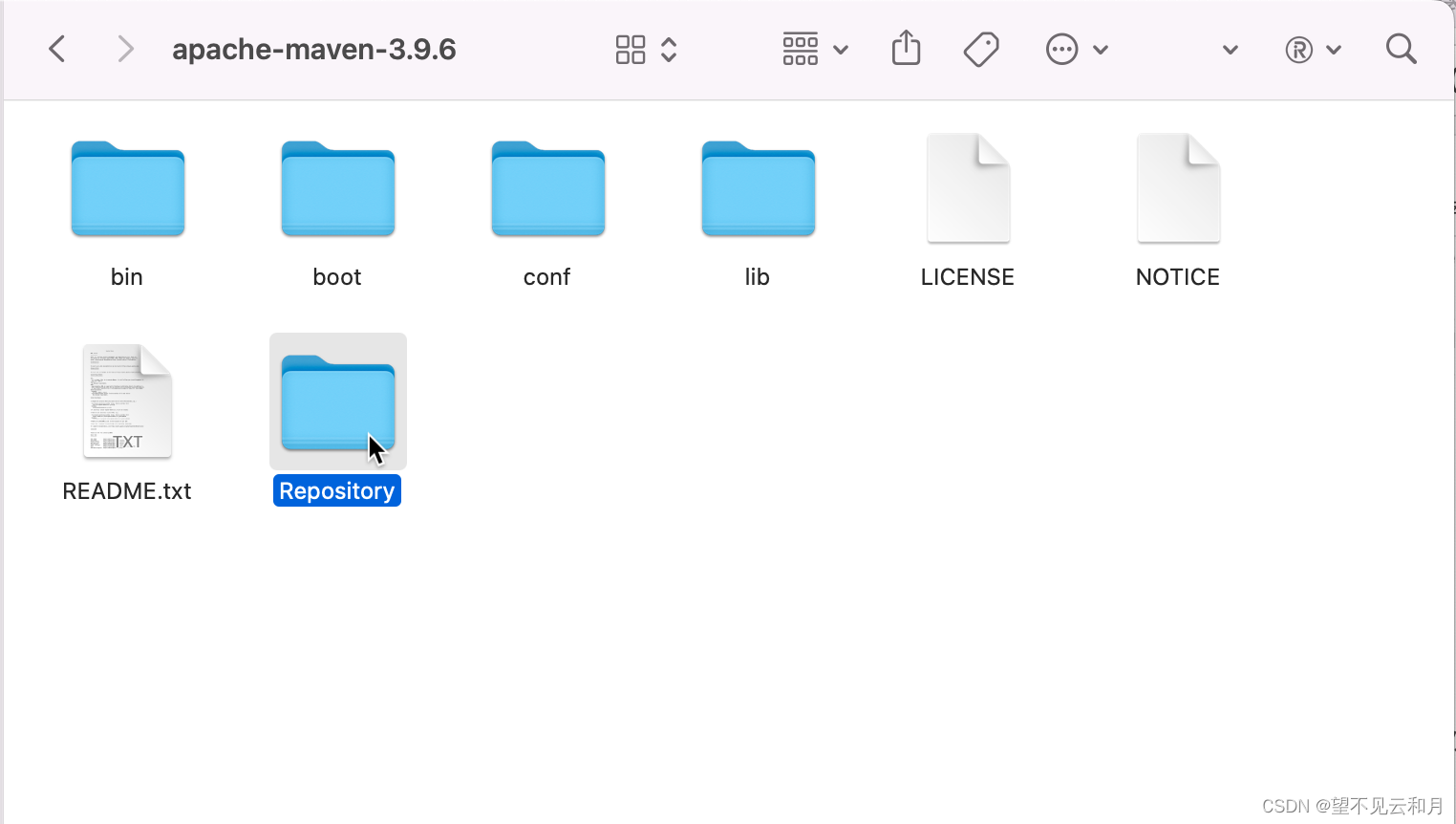Expand the circled R dropdown arrow
Viewport: 1456px width, 824px height.
pyautogui.click(x=1335, y=50)
